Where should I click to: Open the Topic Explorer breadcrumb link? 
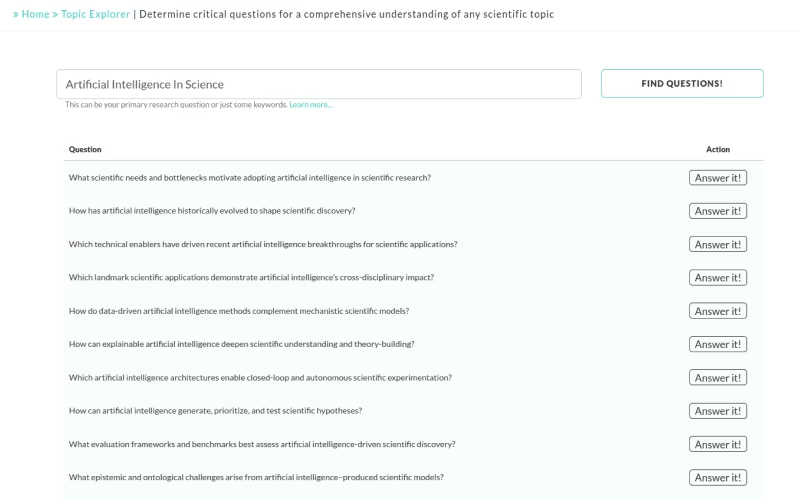click(95, 14)
